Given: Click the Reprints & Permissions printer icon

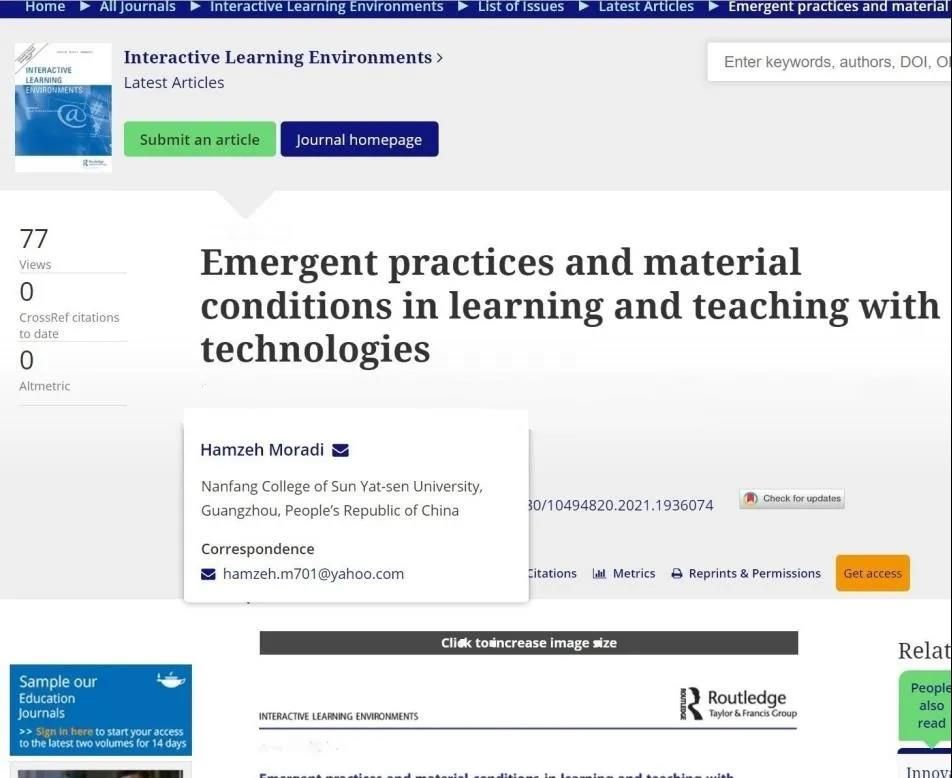Looking at the screenshot, I should [x=677, y=574].
